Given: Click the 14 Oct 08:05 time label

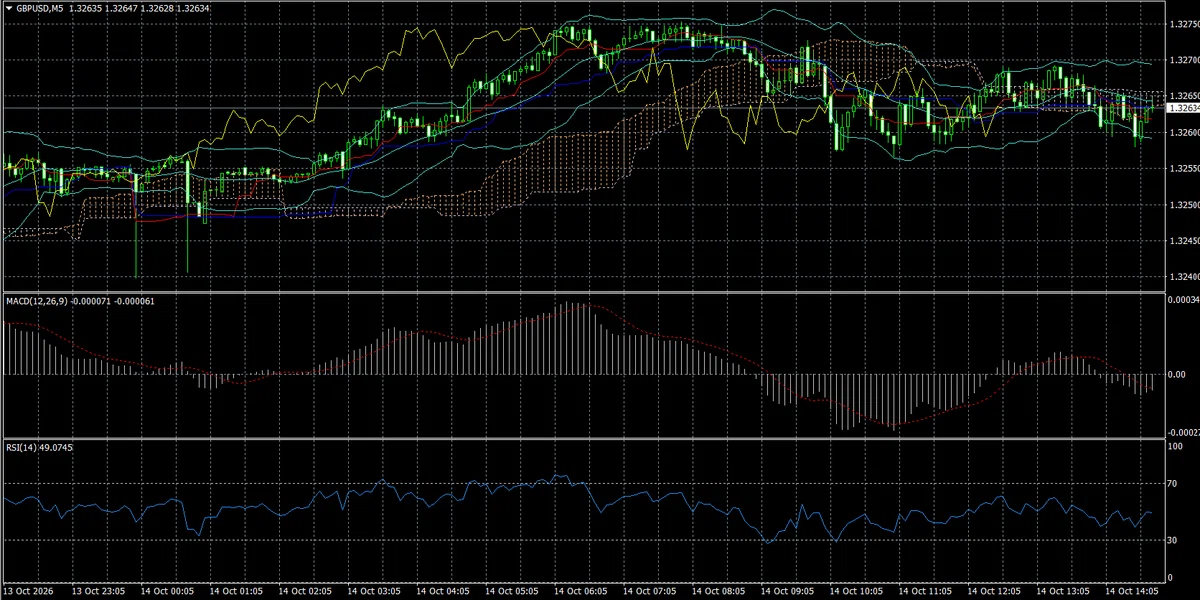Looking at the screenshot, I should [721, 591].
